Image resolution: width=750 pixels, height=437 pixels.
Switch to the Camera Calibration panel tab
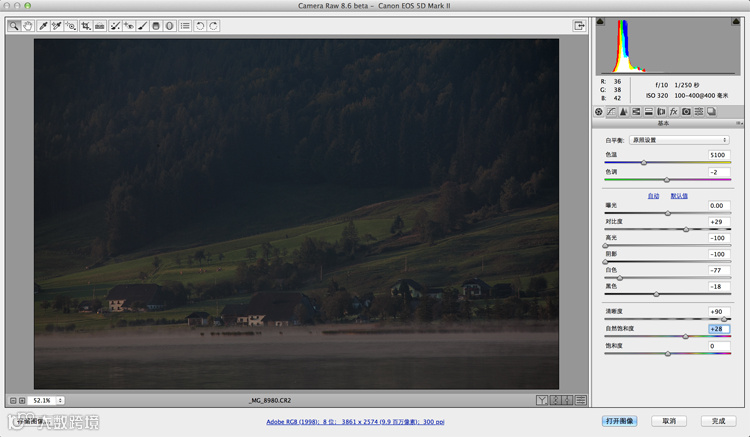pyautogui.click(x=686, y=111)
